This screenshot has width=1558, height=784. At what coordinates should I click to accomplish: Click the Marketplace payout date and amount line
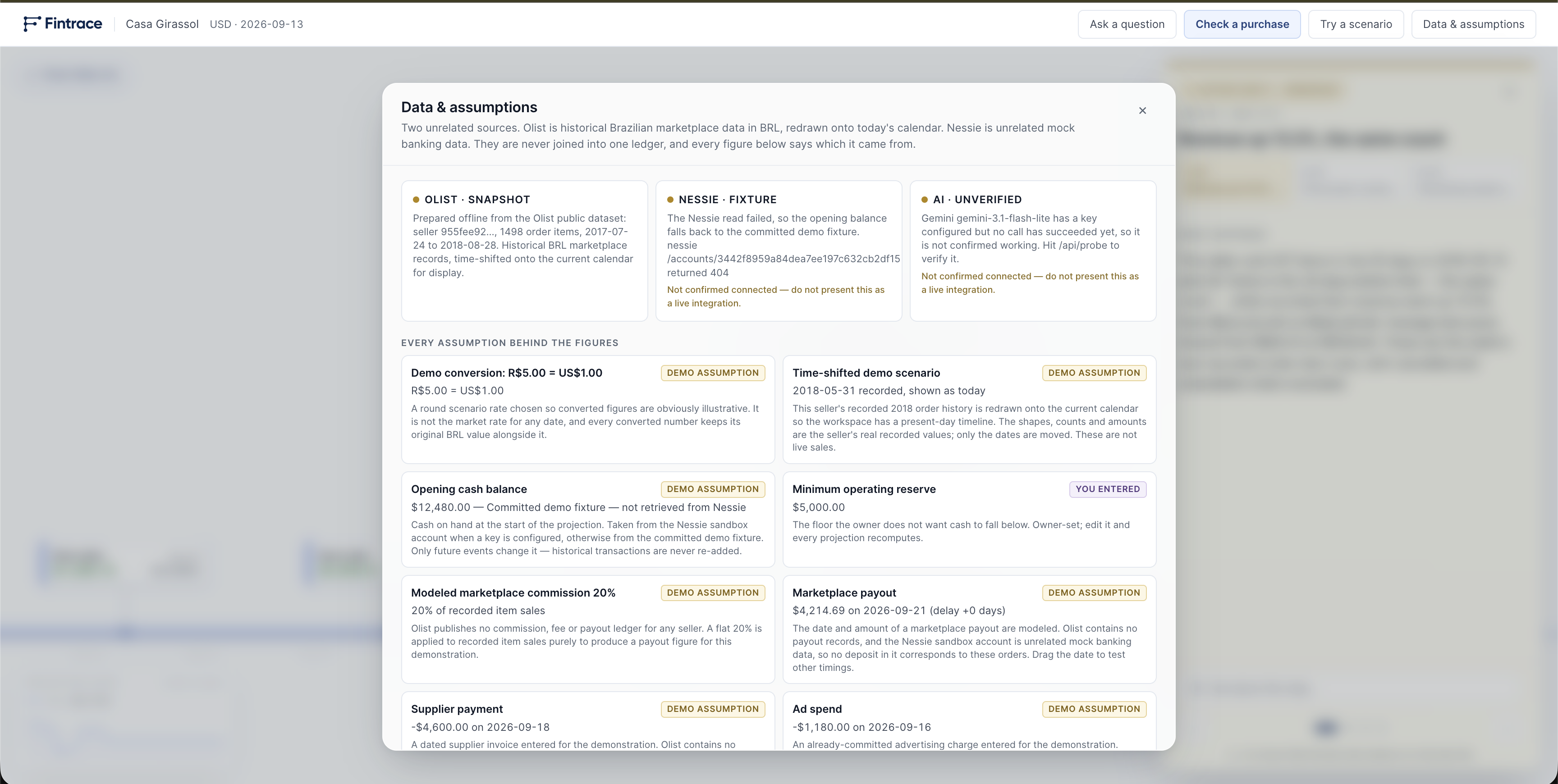[898, 611]
